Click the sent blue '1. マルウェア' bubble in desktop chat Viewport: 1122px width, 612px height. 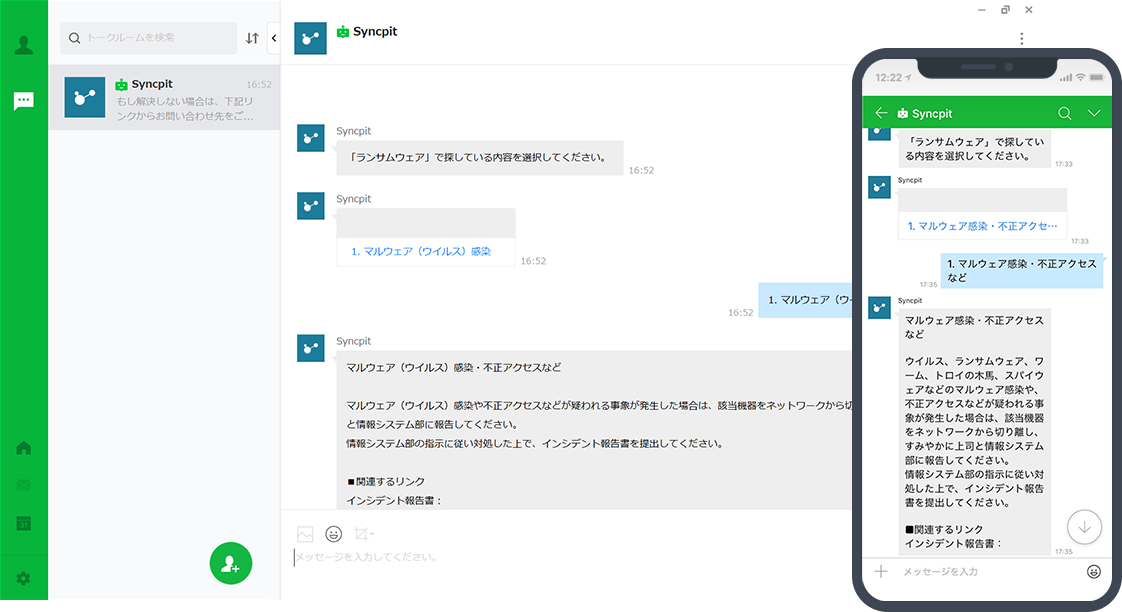806,300
